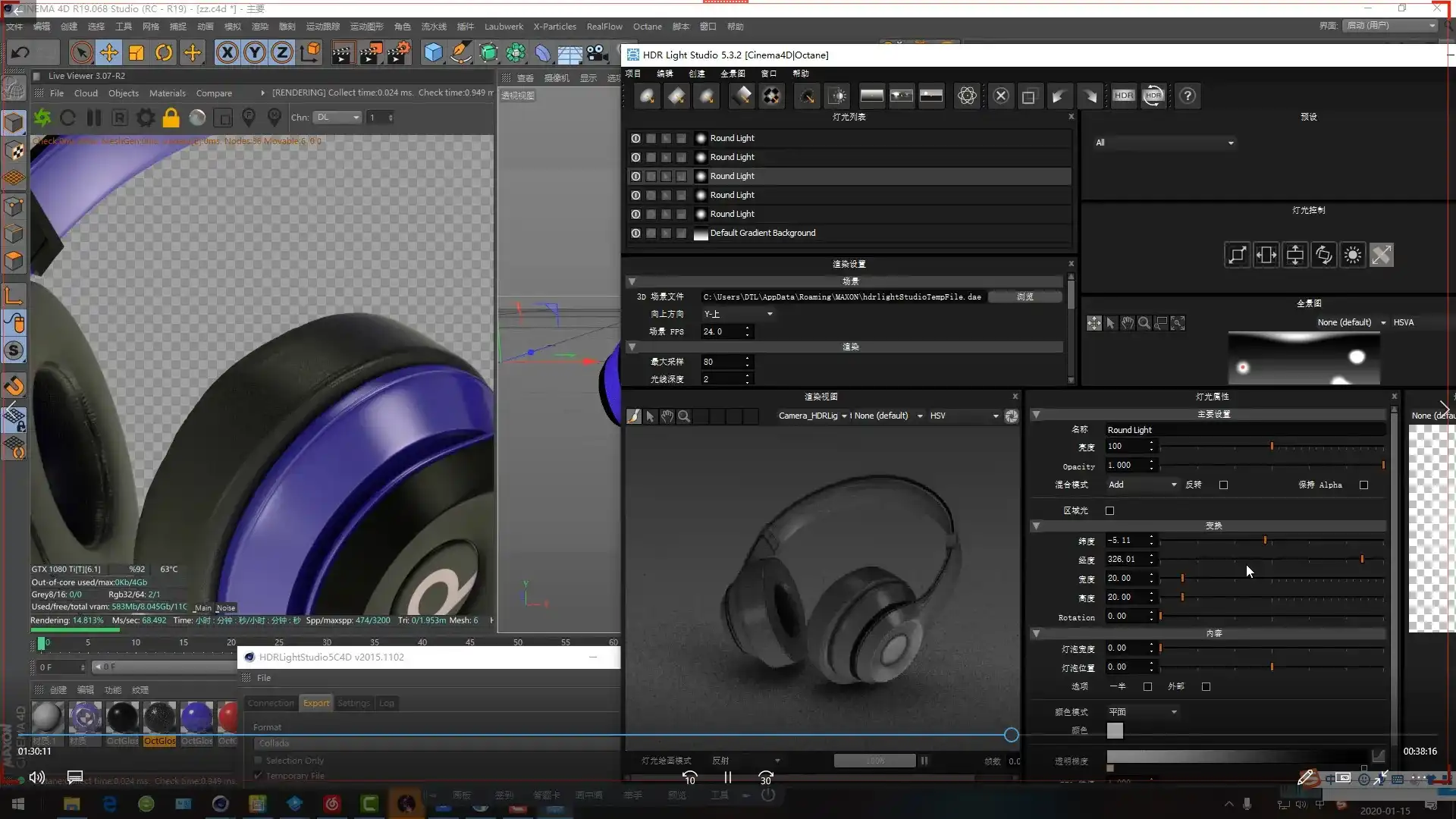Click the lock icon in Live Viewer
The width and height of the screenshot is (1456, 819).
pos(171,118)
